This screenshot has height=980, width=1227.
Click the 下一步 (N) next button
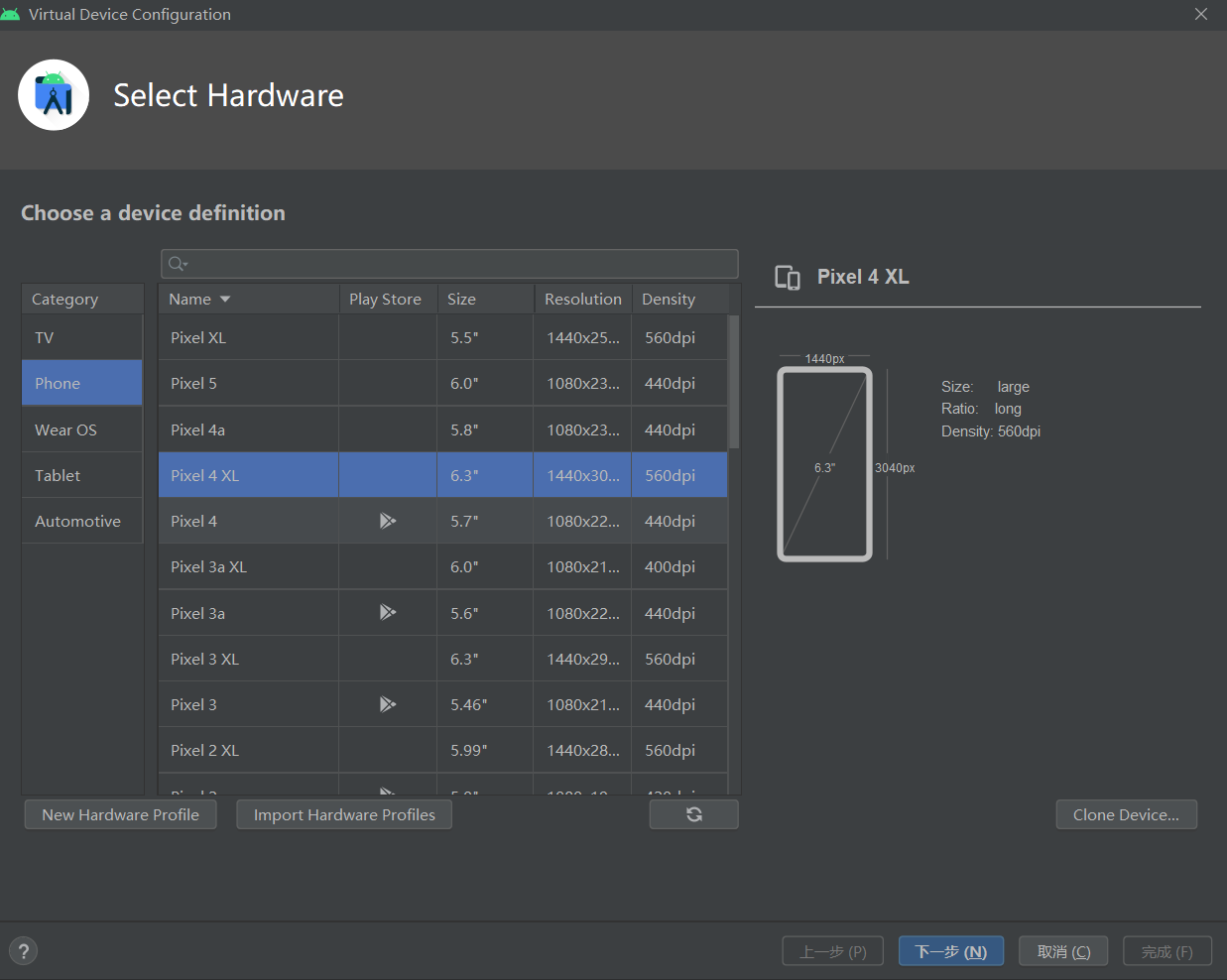coord(950,951)
